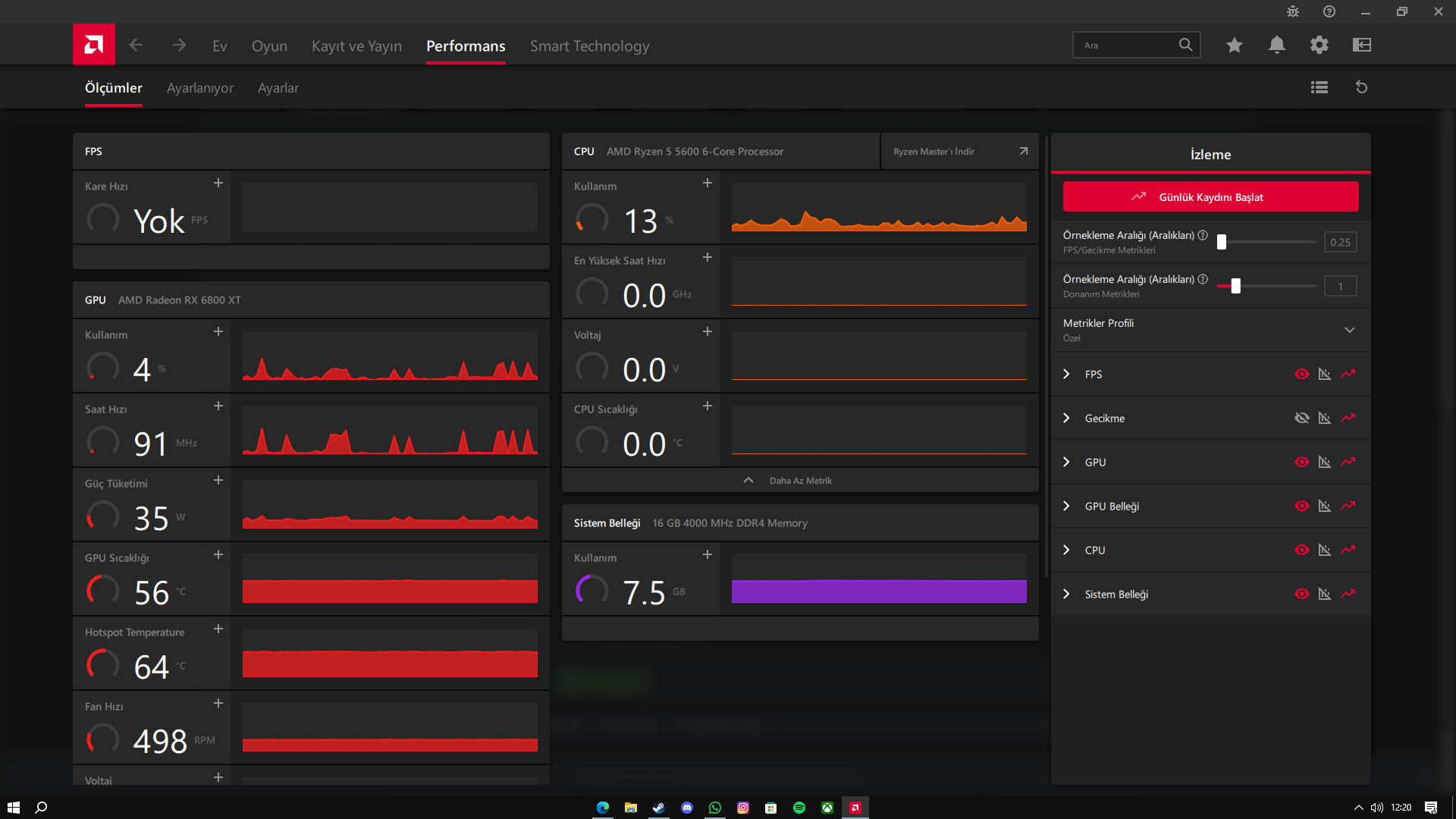Collapse CPU metrics via Daha Az Metrik
Viewport: 1456px width, 819px height.
(x=799, y=481)
